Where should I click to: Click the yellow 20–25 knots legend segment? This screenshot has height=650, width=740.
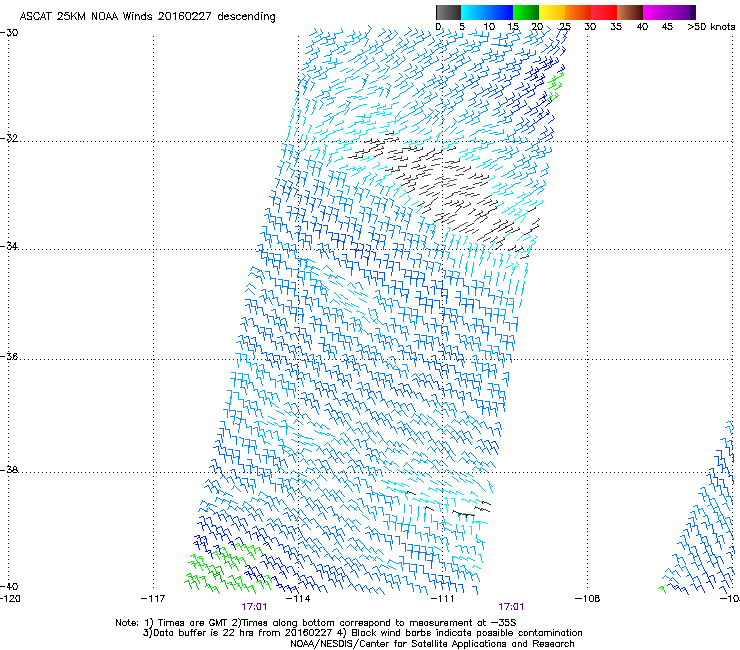pos(552,12)
